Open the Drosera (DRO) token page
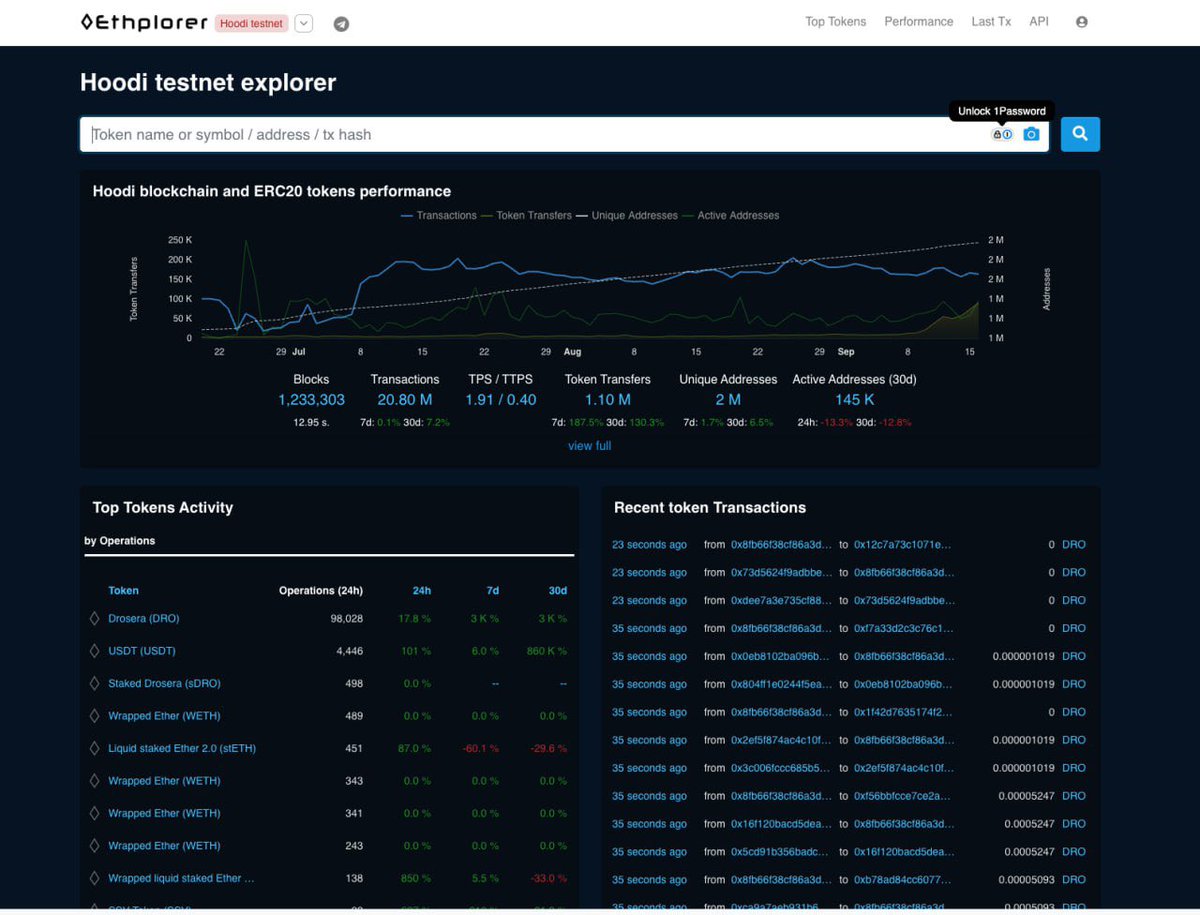 point(144,619)
